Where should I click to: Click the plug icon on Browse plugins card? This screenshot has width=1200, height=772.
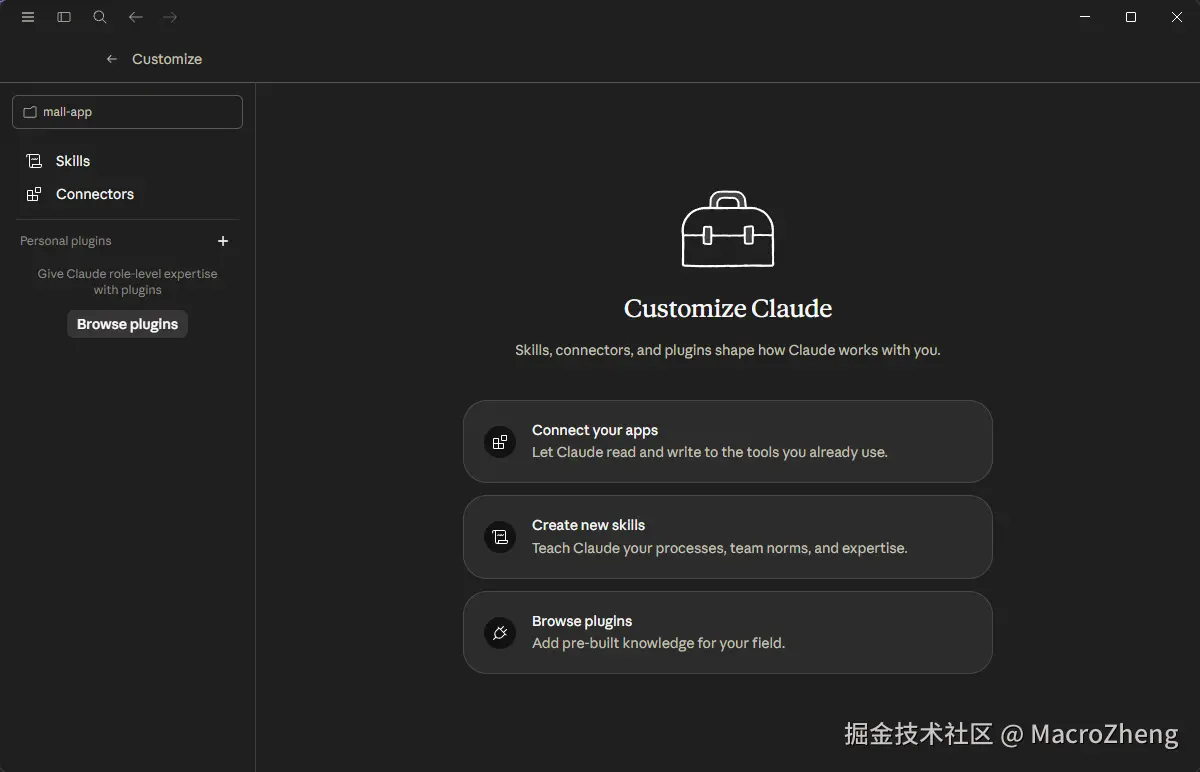500,632
